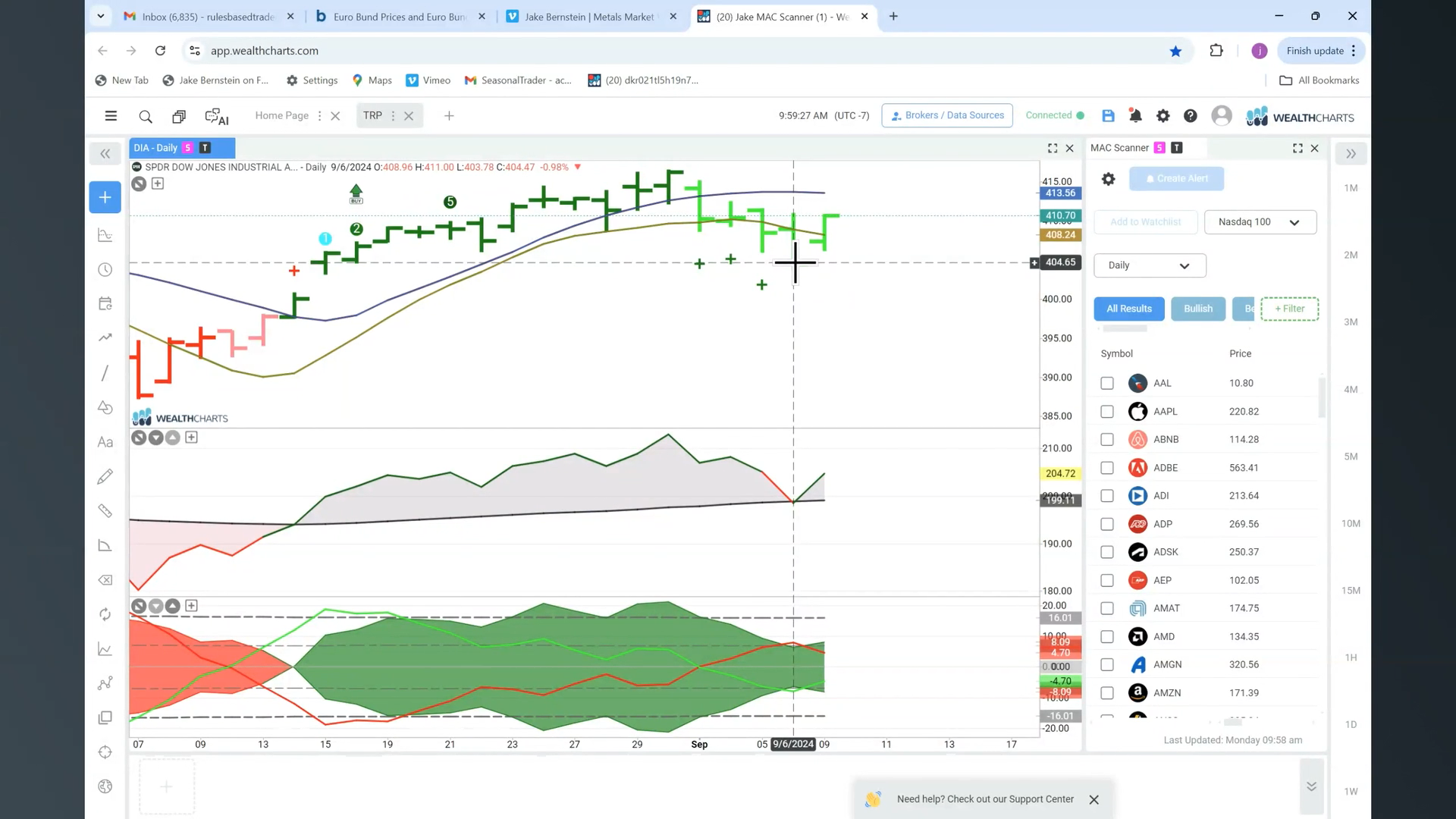The height and width of the screenshot is (819, 1456).
Task: Click the blue add chart plus button
Action: pyautogui.click(x=105, y=197)
